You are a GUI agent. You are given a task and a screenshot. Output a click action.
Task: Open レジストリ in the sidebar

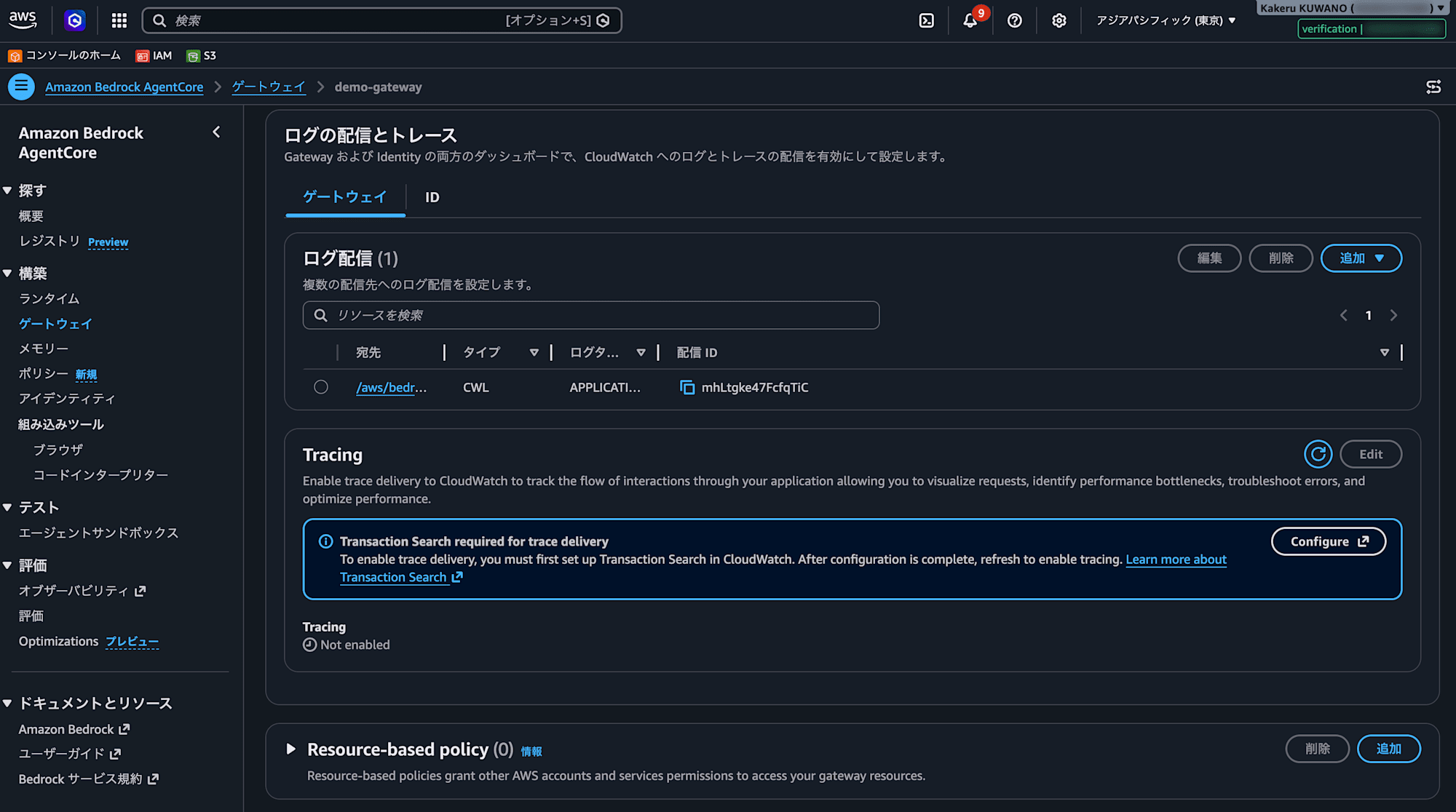[x=50, y=241]
